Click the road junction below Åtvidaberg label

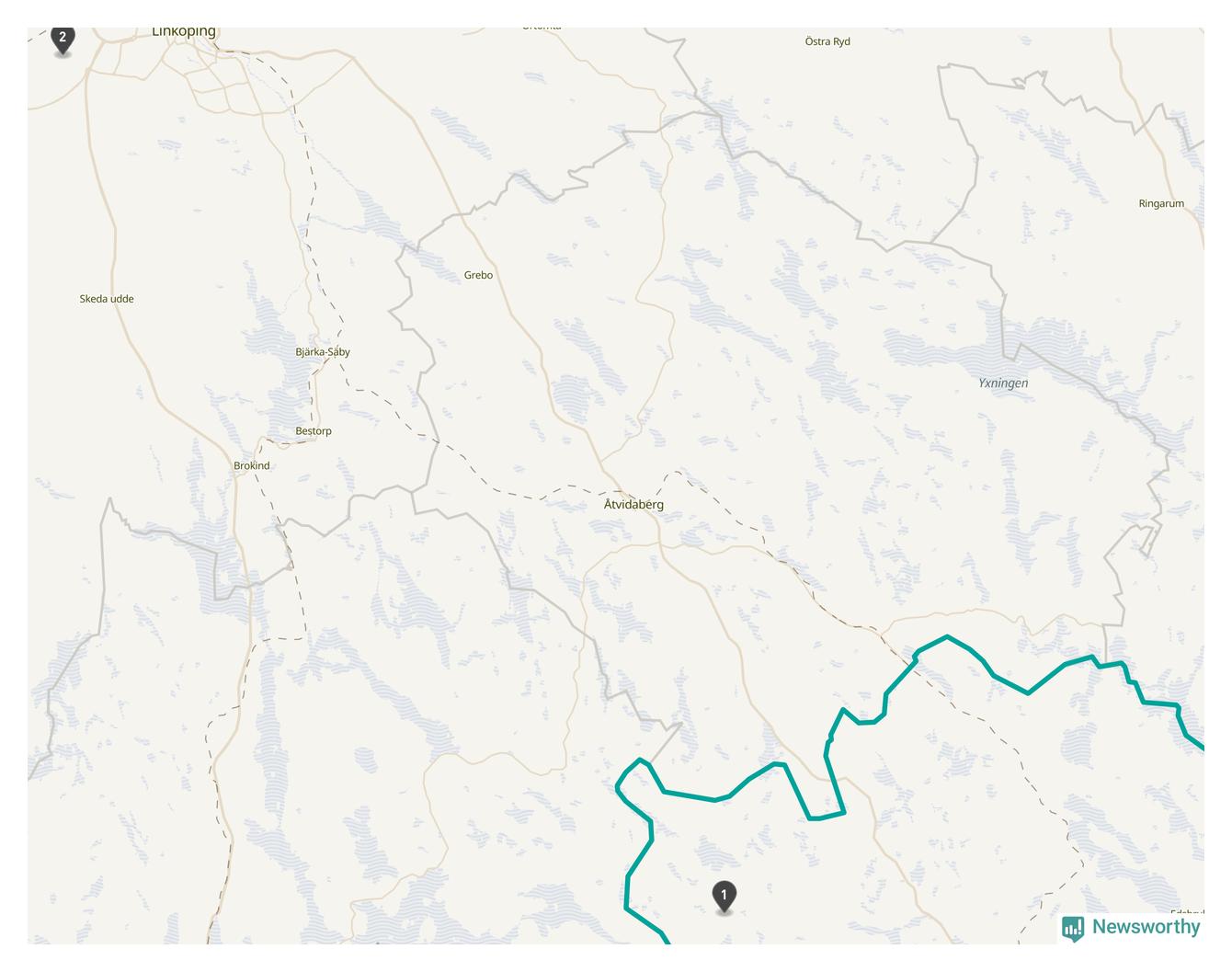click(660, 544)
